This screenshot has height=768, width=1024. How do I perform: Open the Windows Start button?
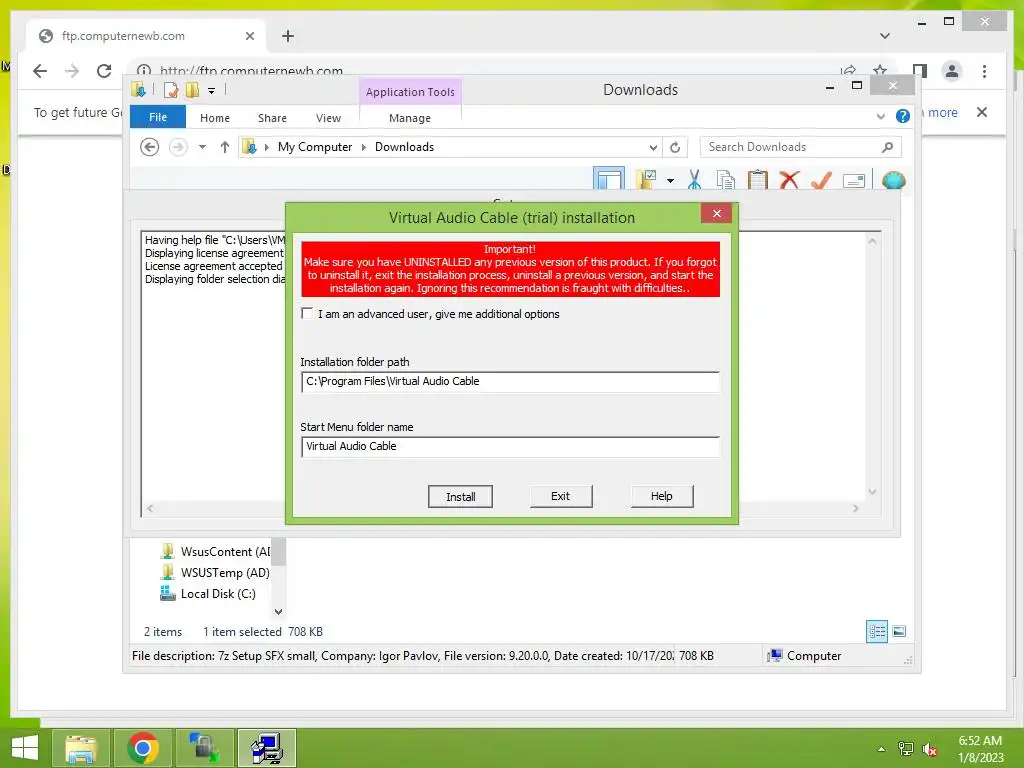[24, 748]
